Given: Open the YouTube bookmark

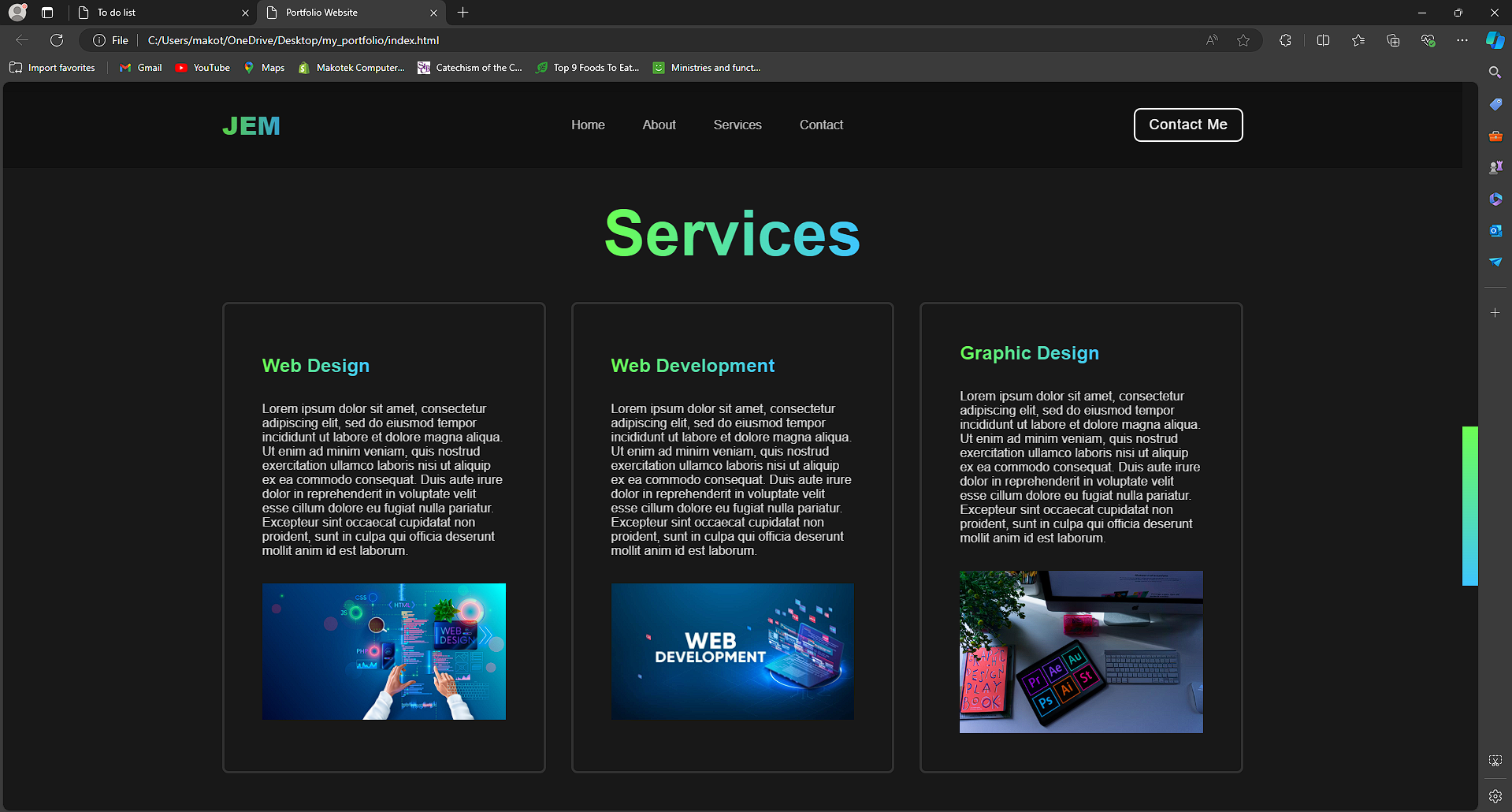Looking at the screenshot, I should pyautogui.click(x=202, y=68).
